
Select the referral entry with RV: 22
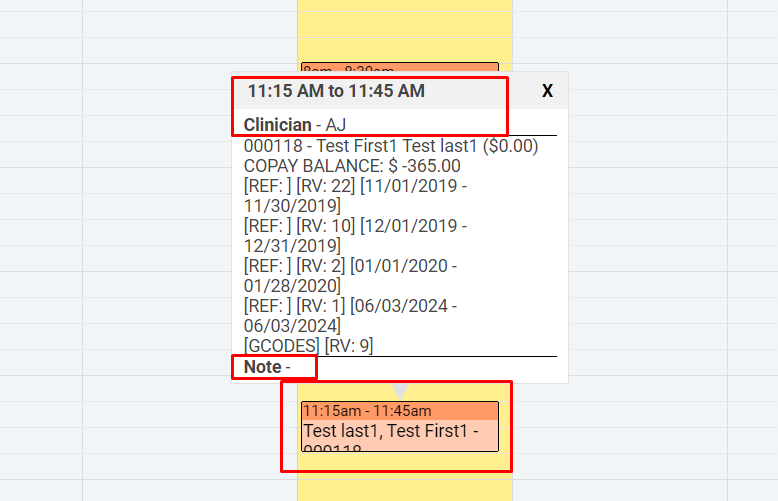(x=355, y=195)
